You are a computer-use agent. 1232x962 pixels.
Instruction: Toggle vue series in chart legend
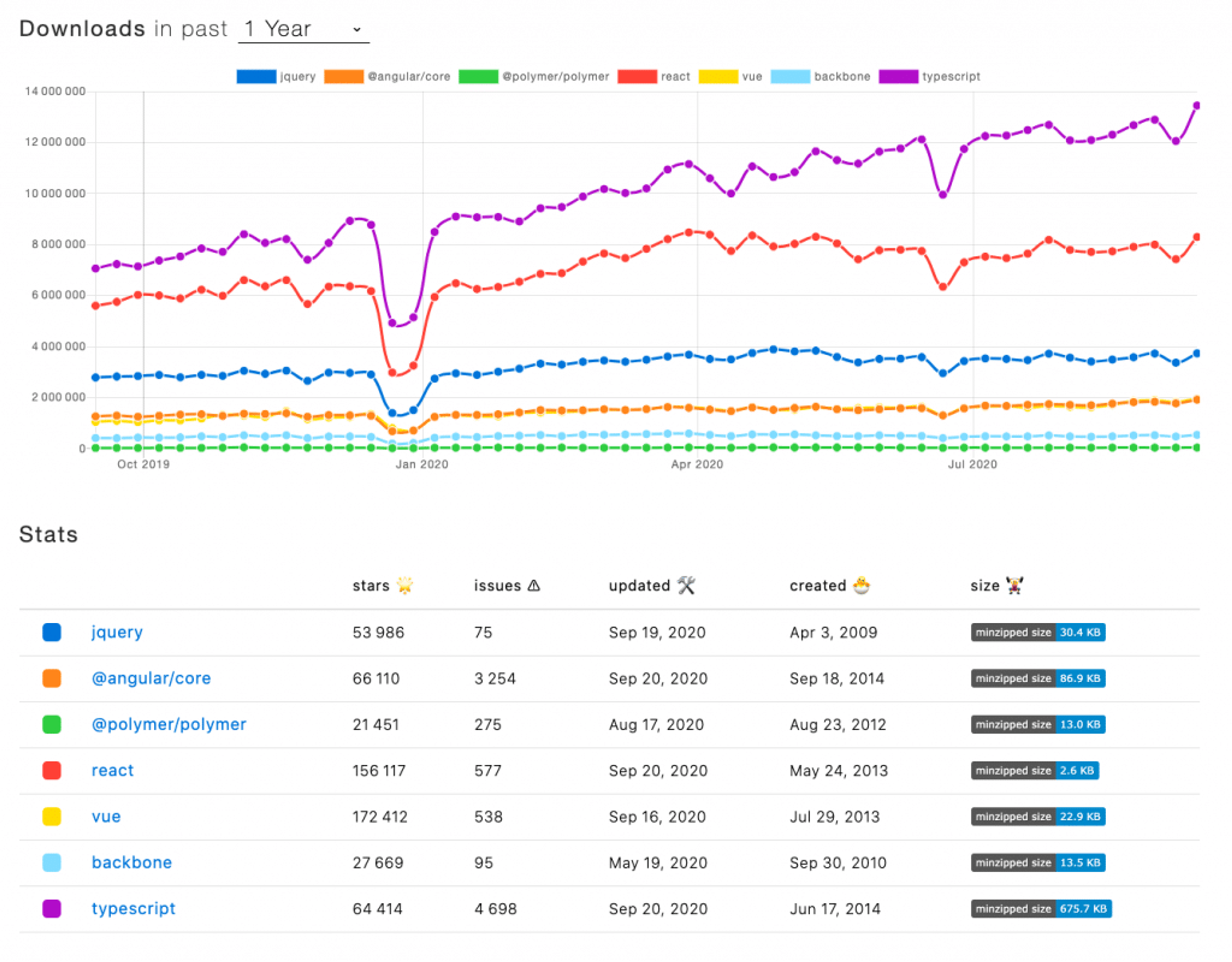pos(730,77)
